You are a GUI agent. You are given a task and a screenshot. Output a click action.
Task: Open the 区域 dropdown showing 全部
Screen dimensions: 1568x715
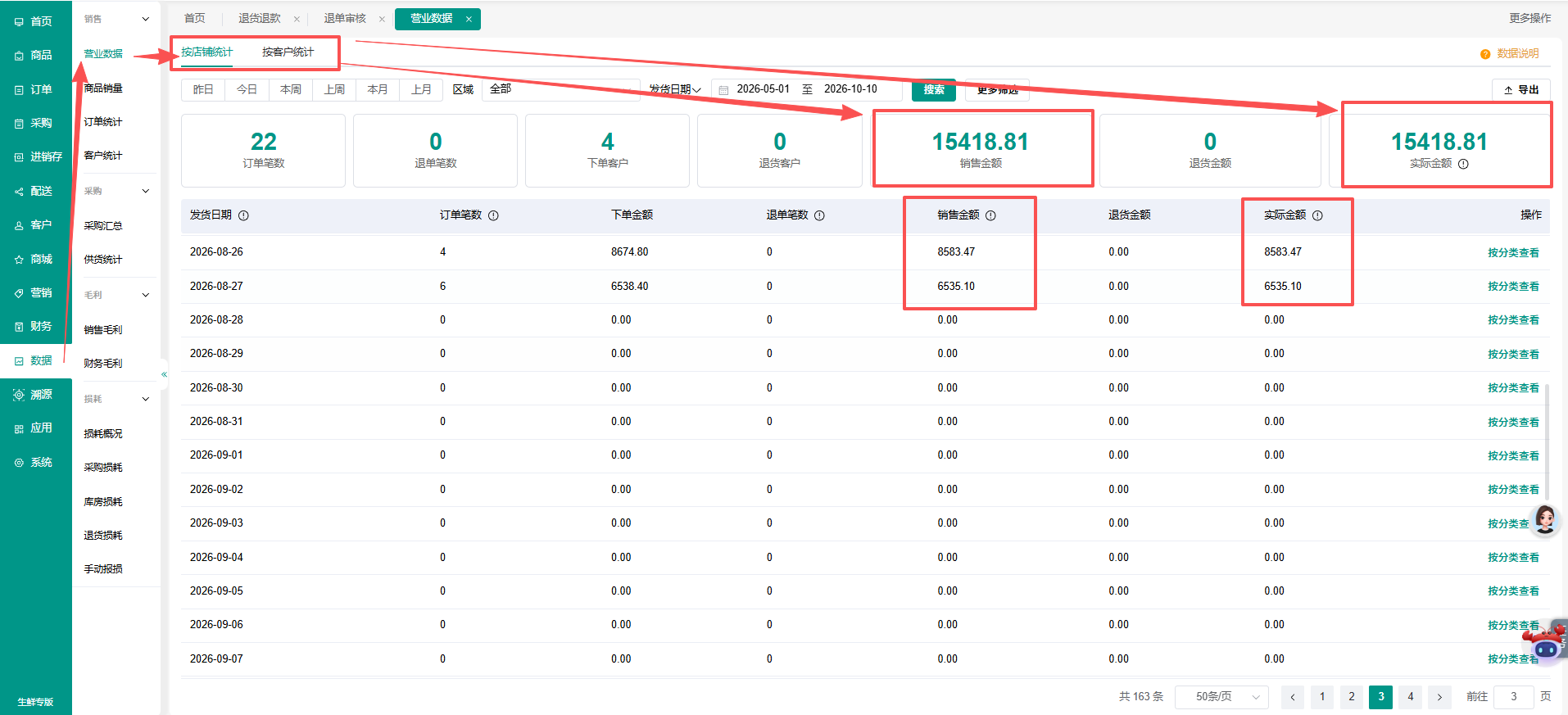pyautogui.click(x=561, y=89)
